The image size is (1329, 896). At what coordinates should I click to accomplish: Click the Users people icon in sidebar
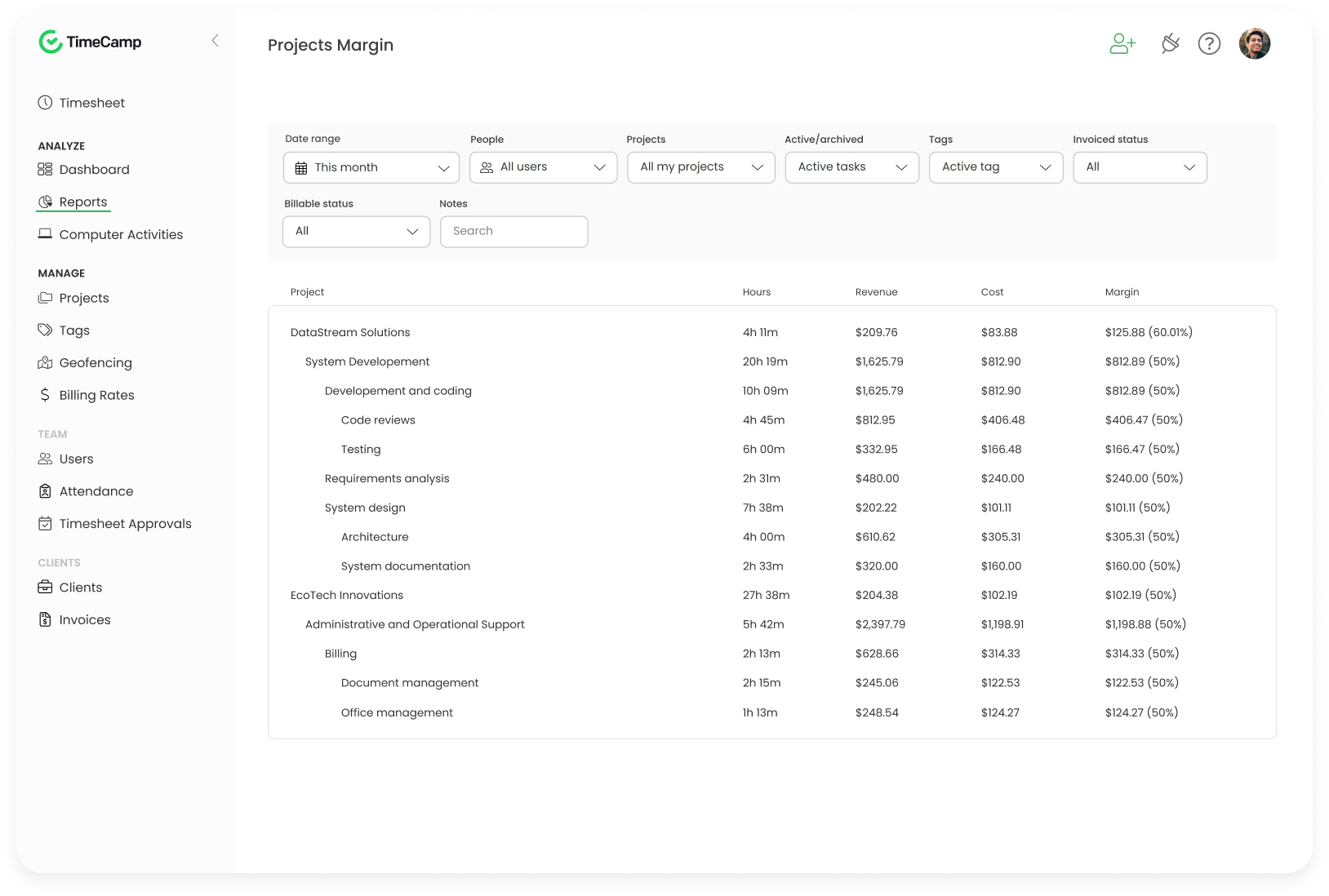(x=45, y=459)
